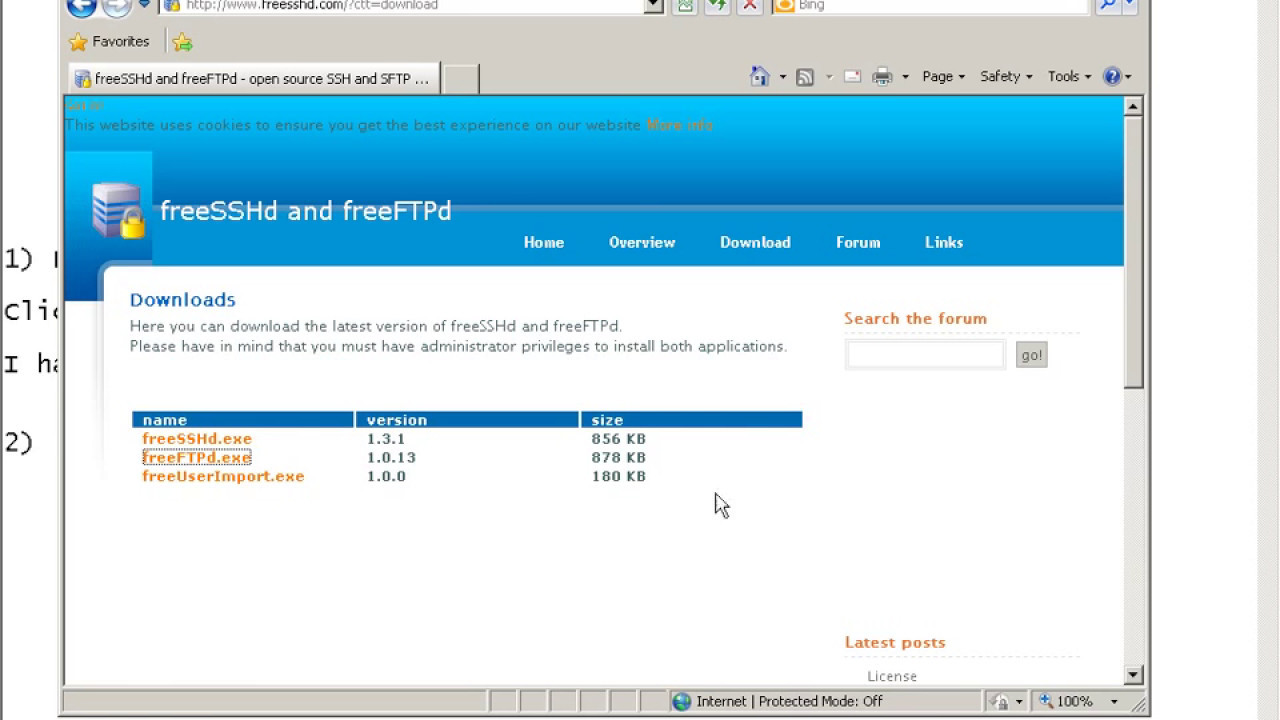
Task: Download freeSSHd.exe
Action: [197, 439]
